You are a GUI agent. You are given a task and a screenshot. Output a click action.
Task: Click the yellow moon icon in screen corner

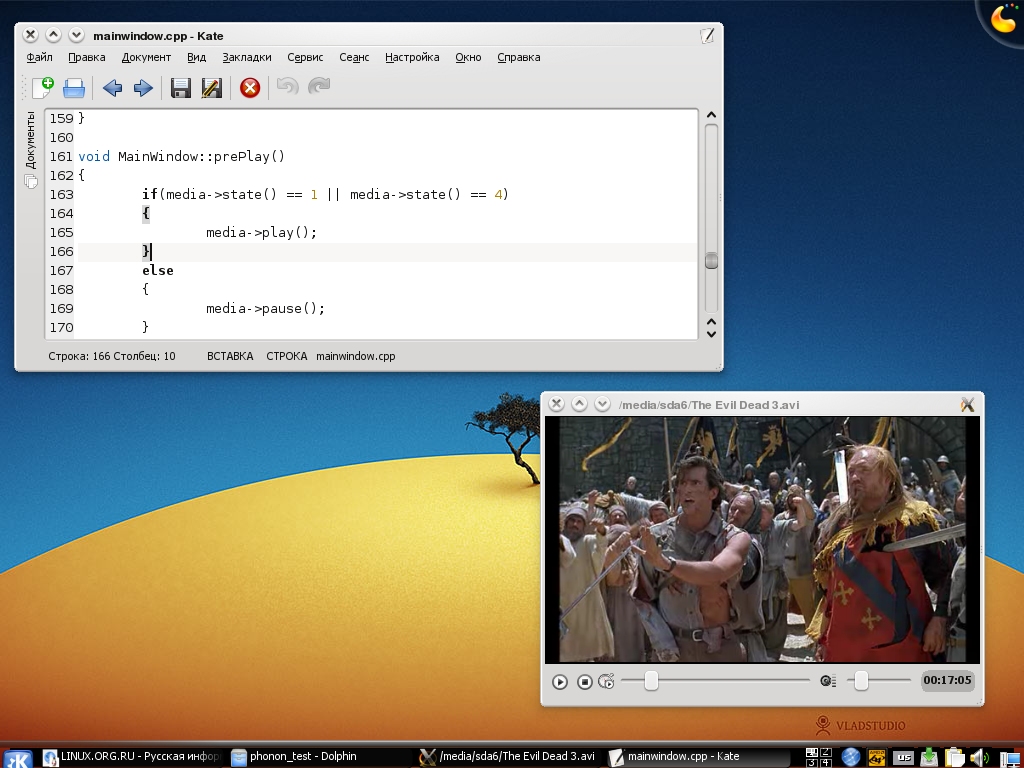(1003, 18)
